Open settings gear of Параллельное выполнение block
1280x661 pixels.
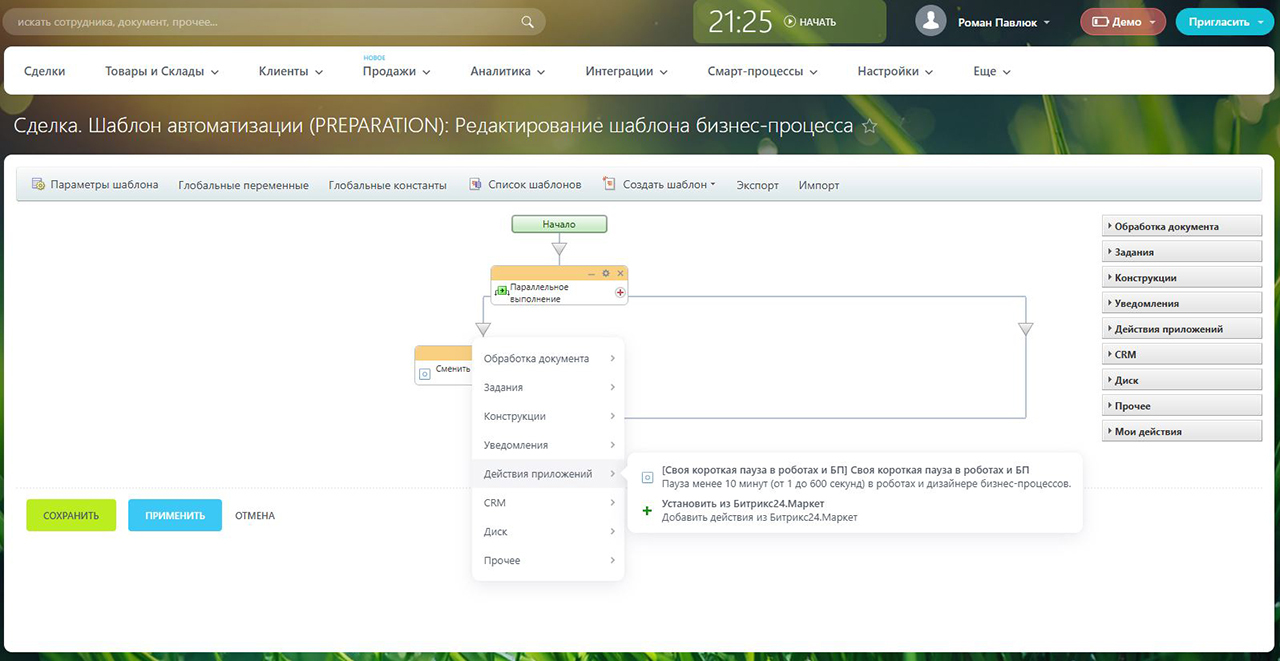click(606, 273)
